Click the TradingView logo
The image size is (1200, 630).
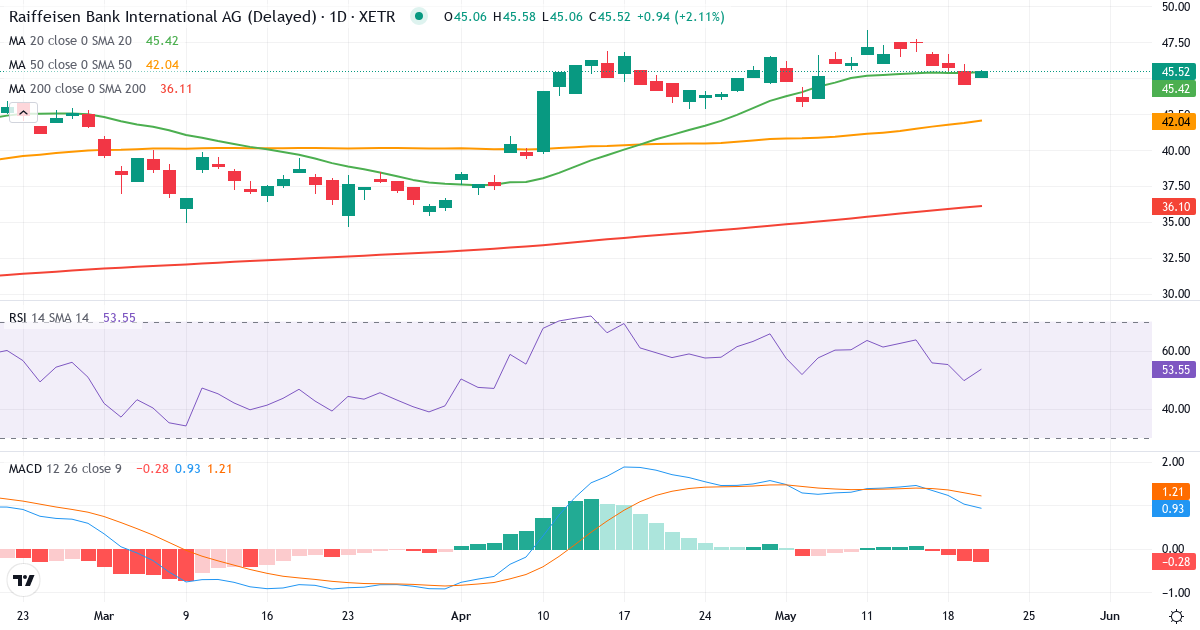(x=23, y=580)
